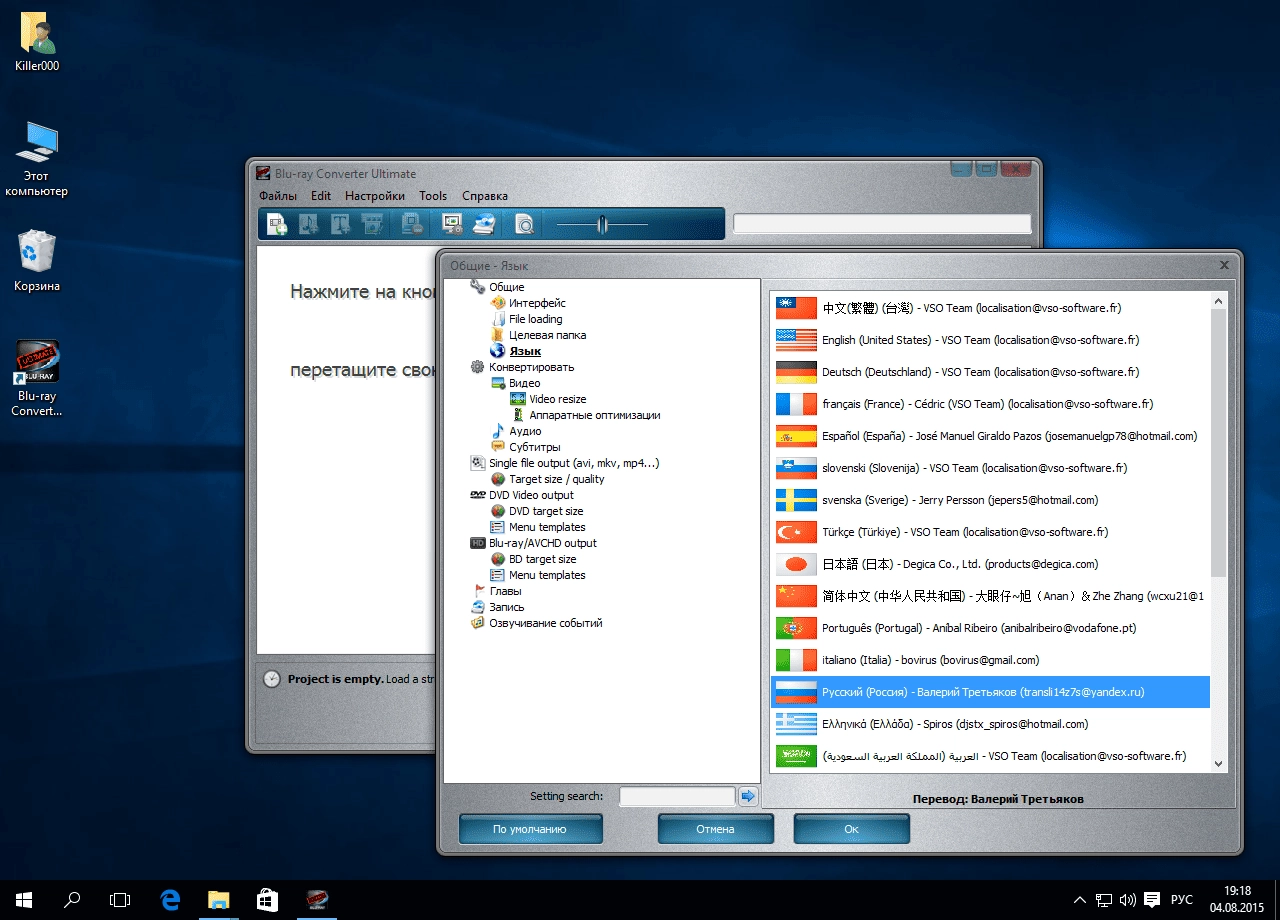Click language list scroll down arrow
Viewport: 1280px width, 920px height.
1218,763
